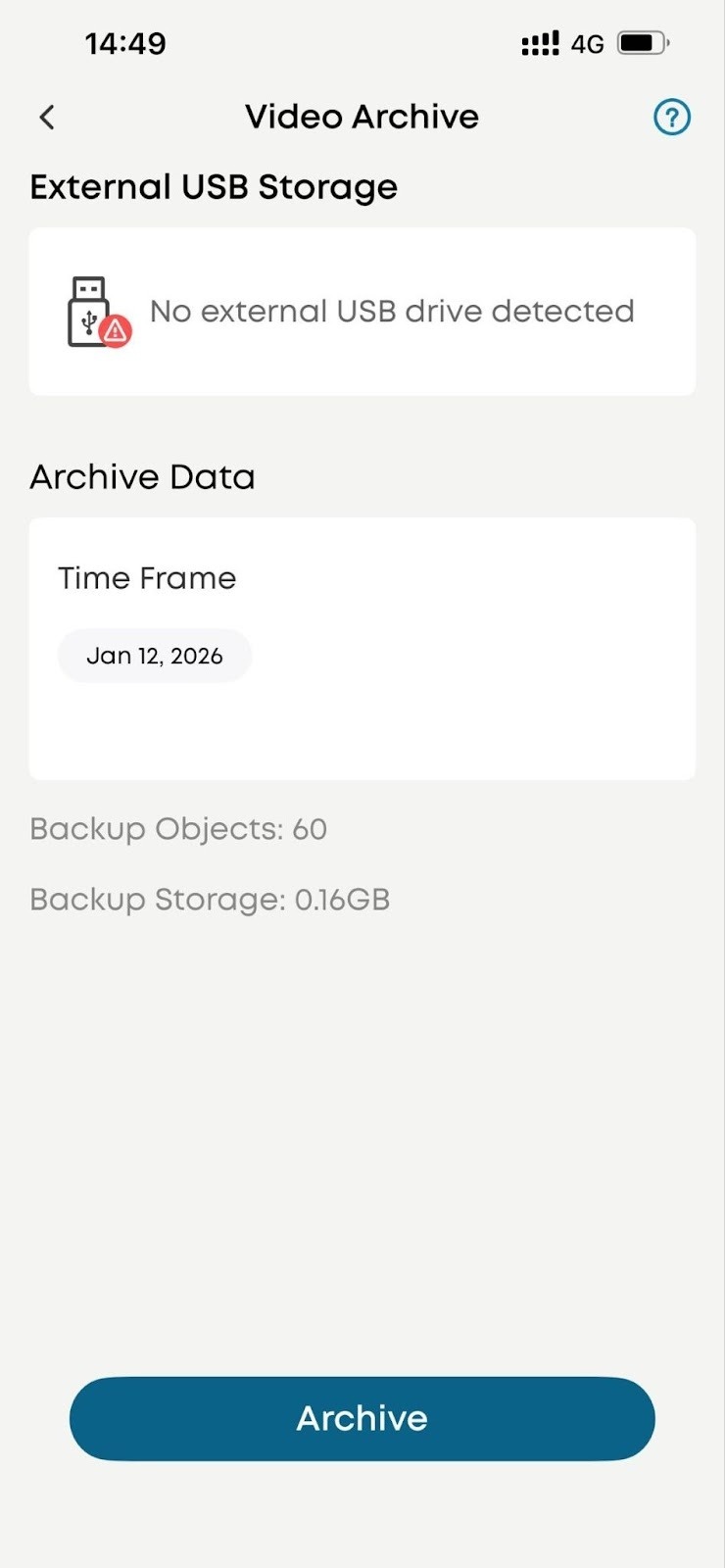Open the help question mark icon
725x1568 pixels.
[x=672, y=118]
